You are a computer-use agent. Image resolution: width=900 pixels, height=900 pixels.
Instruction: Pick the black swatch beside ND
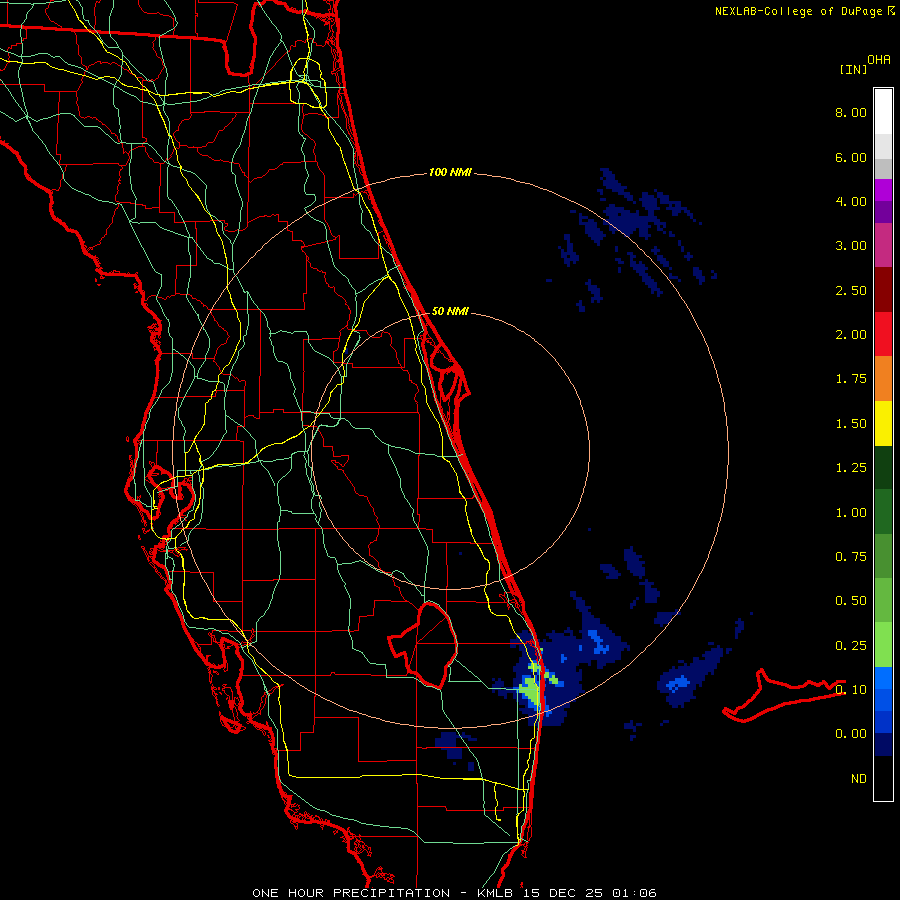pyautogui.click(x=883, y=778)
